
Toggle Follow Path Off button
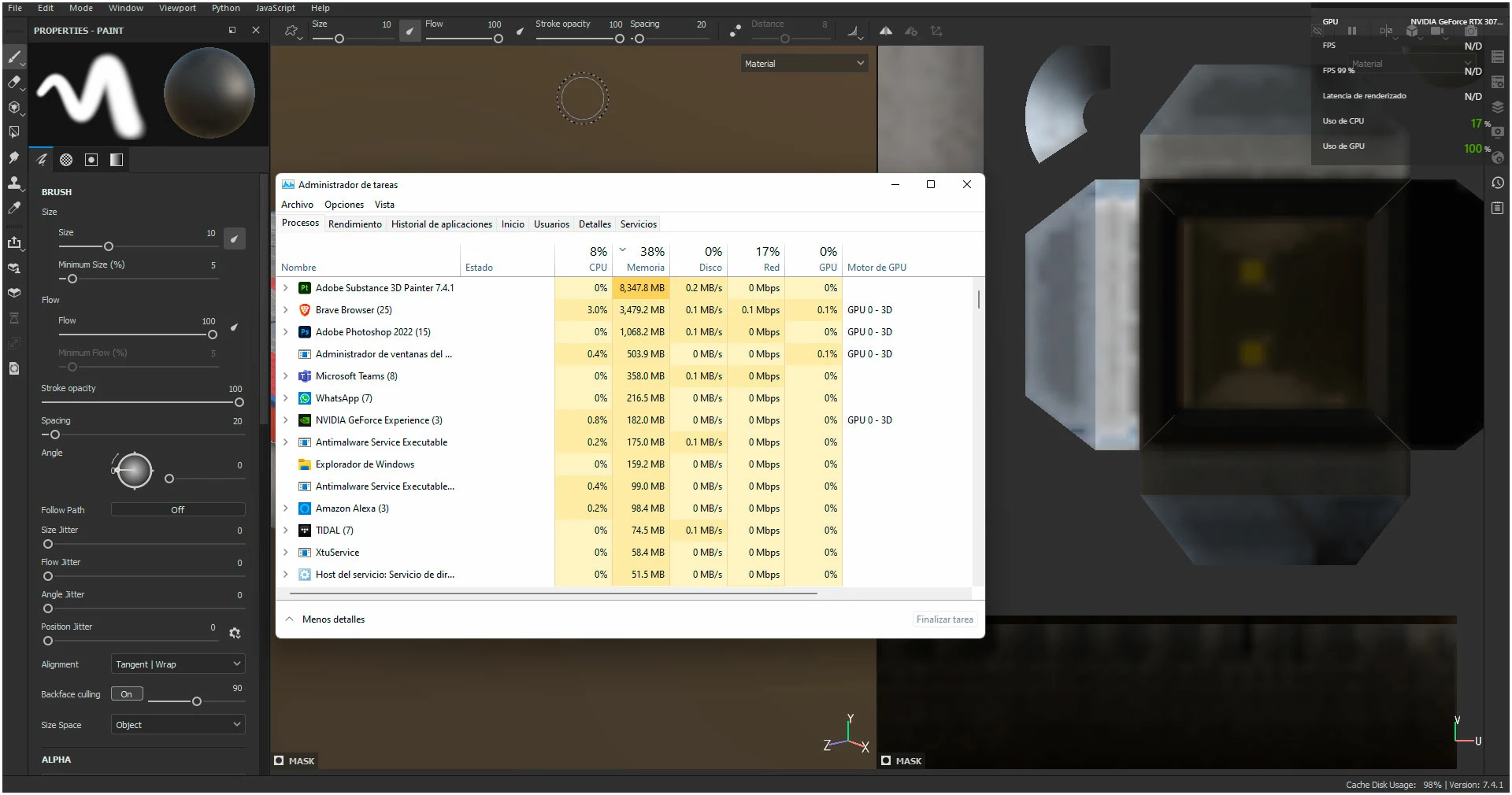pos(178,510)
